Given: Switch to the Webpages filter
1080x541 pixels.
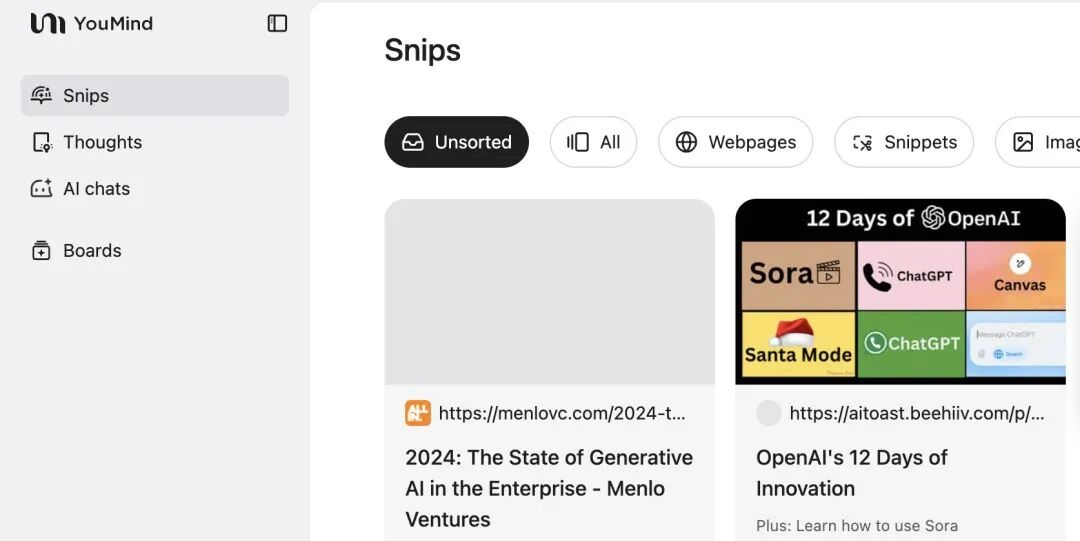Looking at the screenshot, I should click(736, 142).
